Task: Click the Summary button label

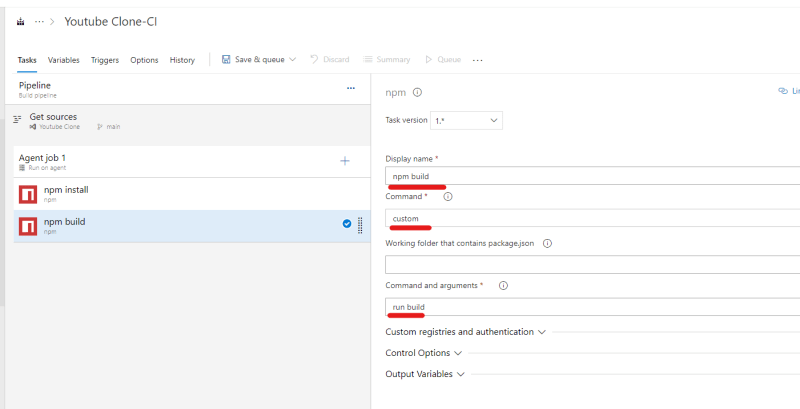Action: [x=393, y=60]
